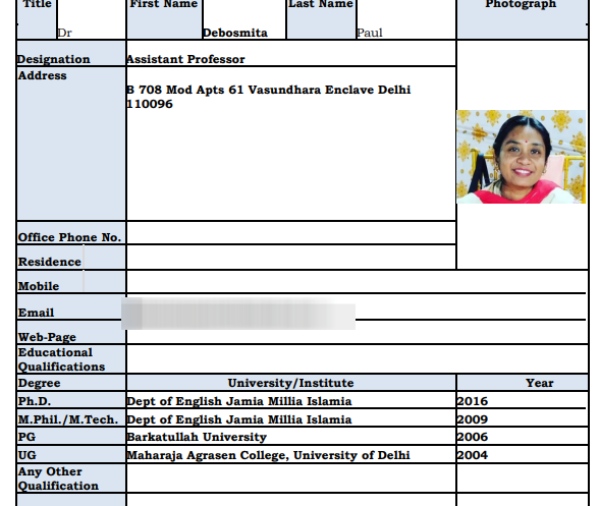Click the 'UG' row label
The image size is (600, 506).
[x=27, y=455]
